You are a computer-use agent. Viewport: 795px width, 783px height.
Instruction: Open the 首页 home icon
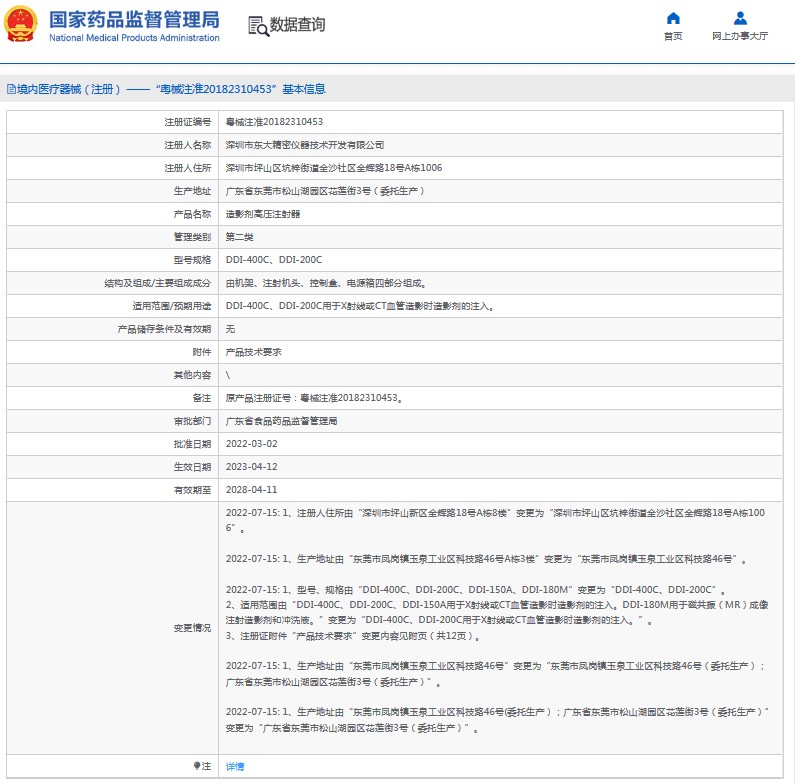(x=673, y=18)
